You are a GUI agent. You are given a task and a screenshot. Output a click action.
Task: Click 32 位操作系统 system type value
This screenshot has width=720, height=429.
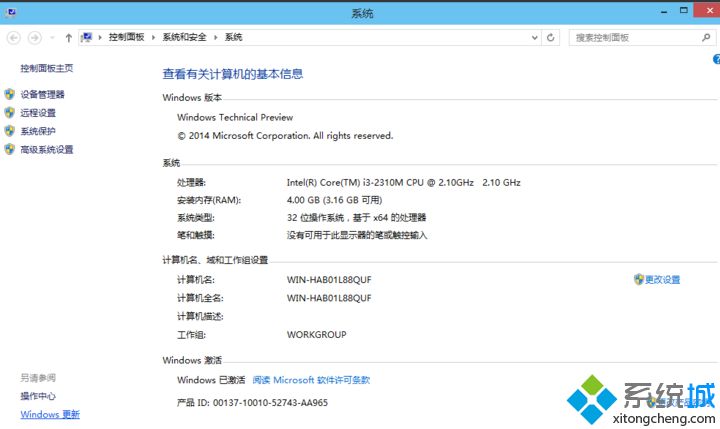click(356, 217)
